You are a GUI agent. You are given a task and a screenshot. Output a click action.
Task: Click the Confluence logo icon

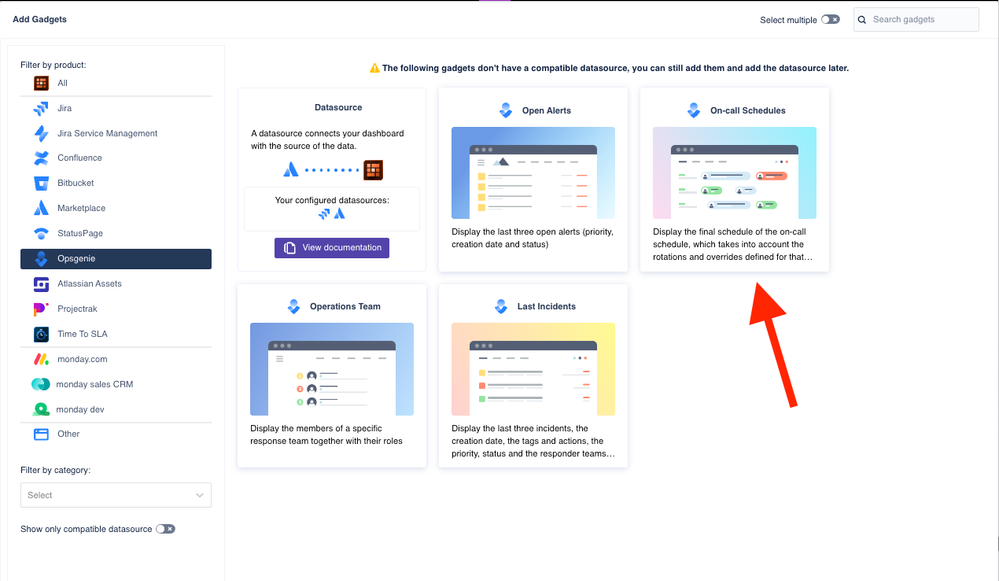41,158
